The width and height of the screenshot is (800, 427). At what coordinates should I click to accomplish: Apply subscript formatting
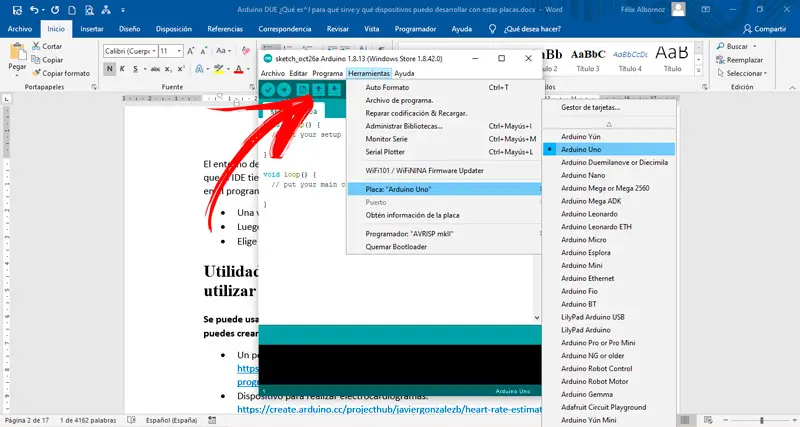tap(168, 69)
